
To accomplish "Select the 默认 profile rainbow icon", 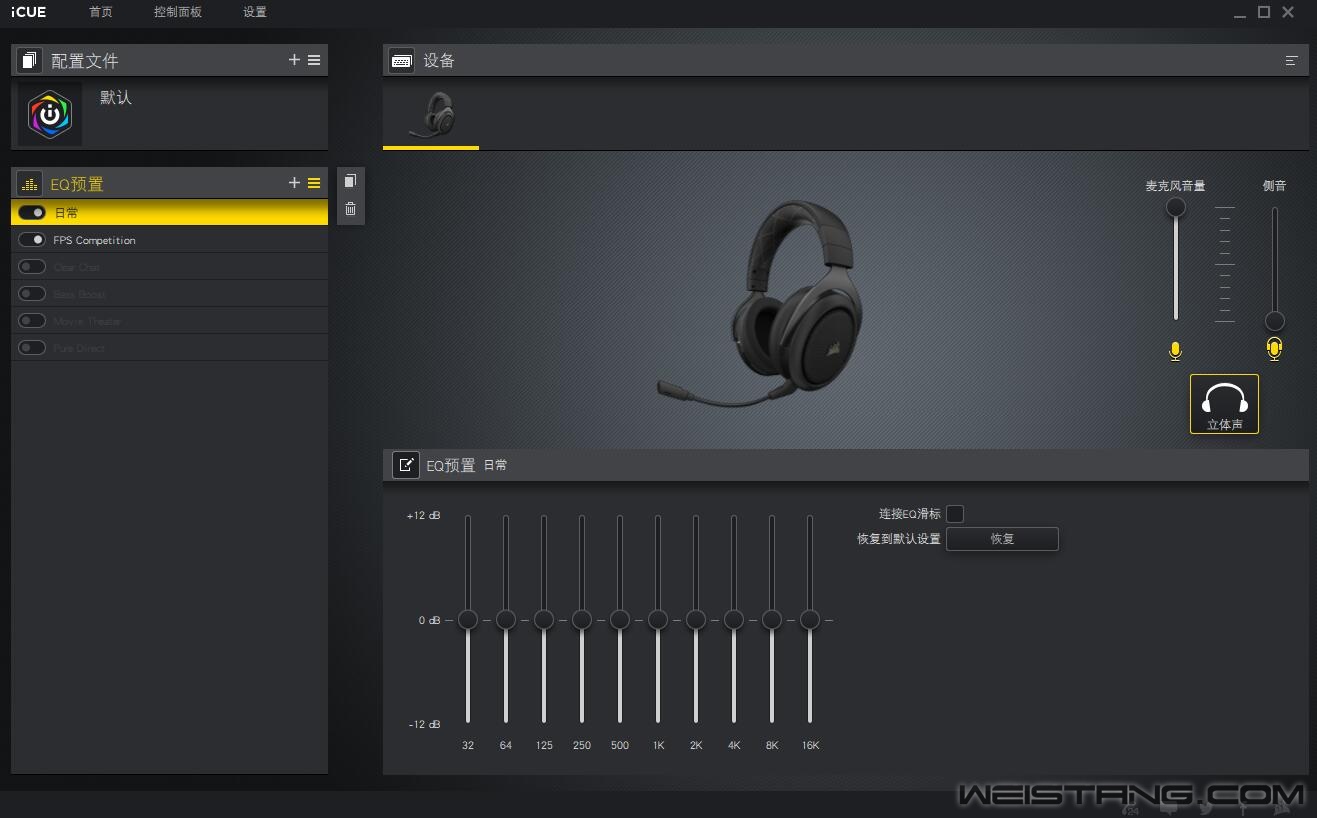I will click(50, 114).
